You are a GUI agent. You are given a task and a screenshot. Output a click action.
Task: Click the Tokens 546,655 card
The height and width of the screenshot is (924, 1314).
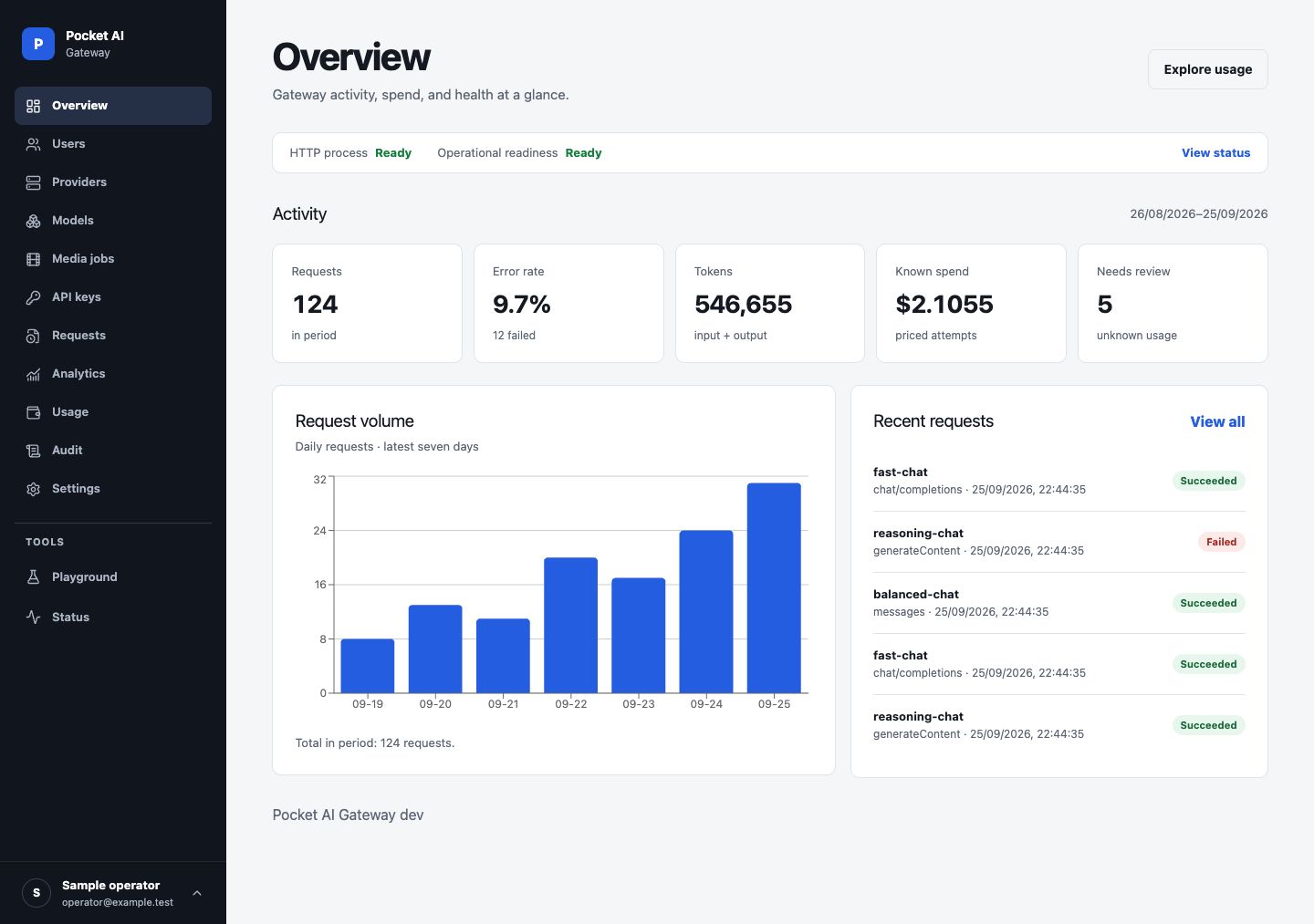click(770, 303)
